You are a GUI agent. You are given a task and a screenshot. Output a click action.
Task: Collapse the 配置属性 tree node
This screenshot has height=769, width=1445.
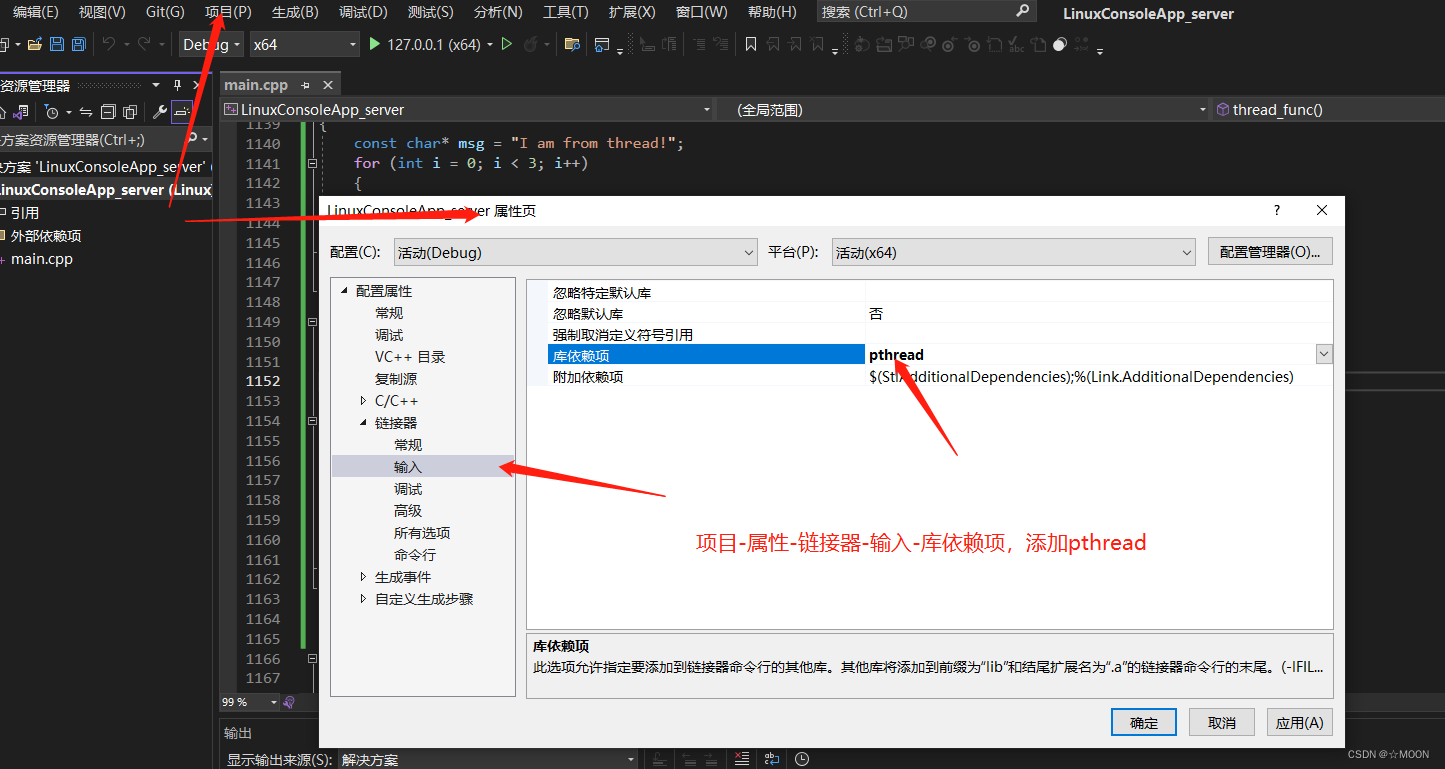pos(345,291)
